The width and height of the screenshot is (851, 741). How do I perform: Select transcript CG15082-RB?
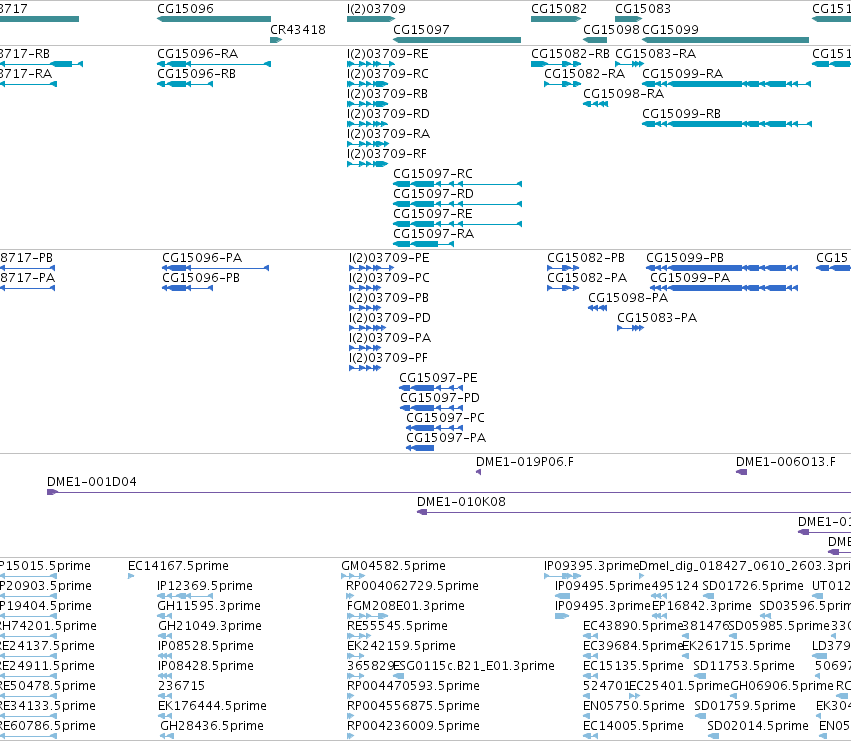(570, 54)
